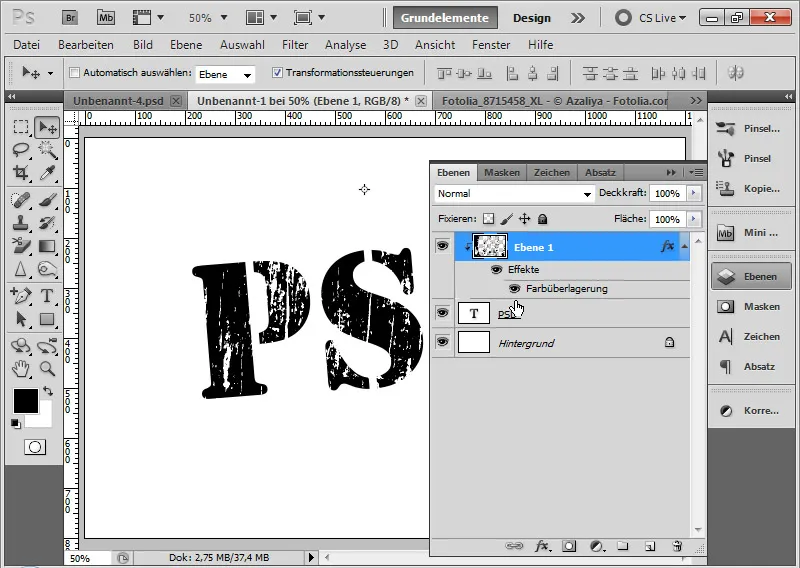Select the Rectangle shape tool
Screen dimensions: 800x568
point(47,319)
